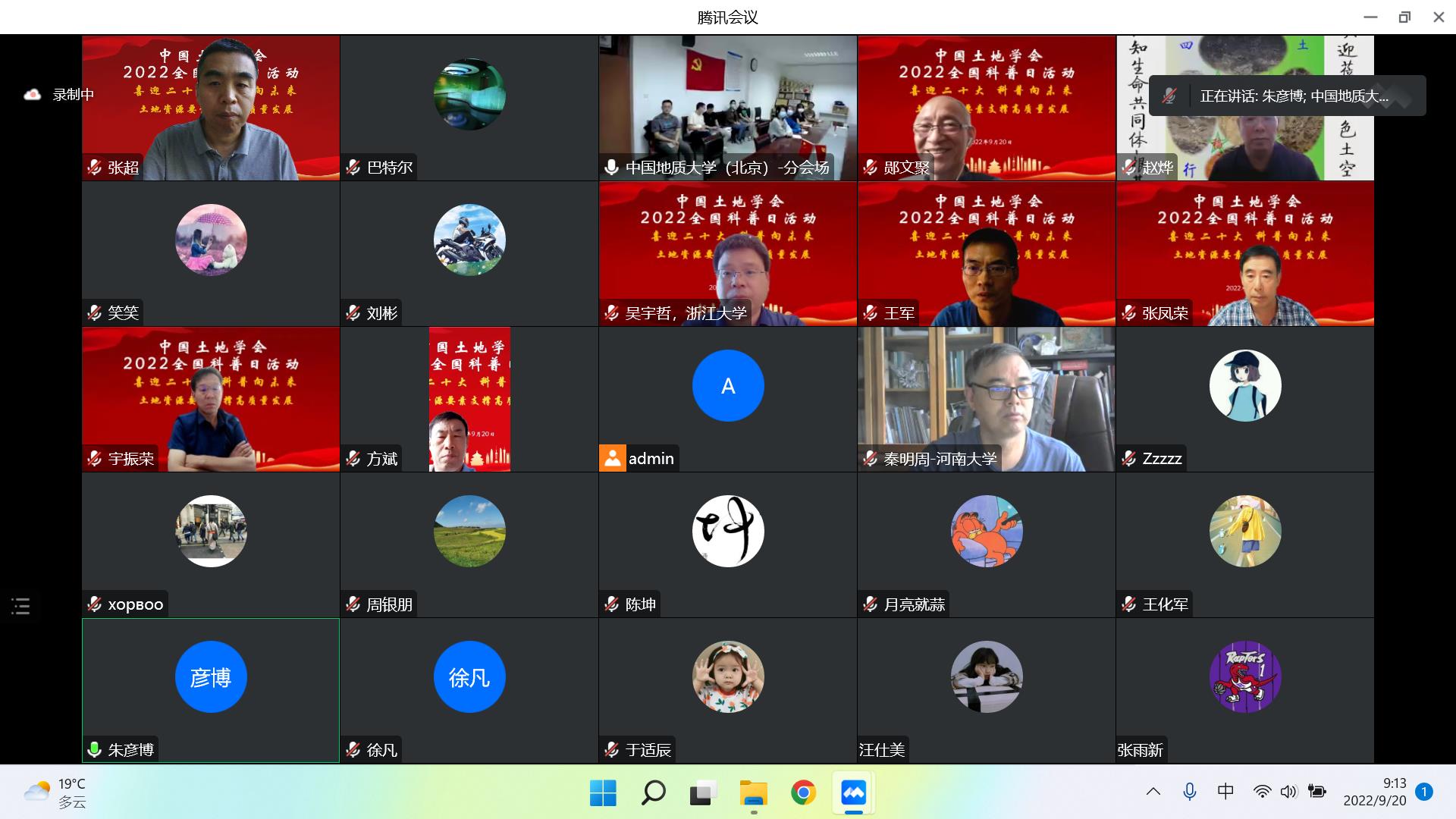Click the 腾讯会议 window title
The width and height of the screenshot is (1456, 819).
click(x=728, y=17)
